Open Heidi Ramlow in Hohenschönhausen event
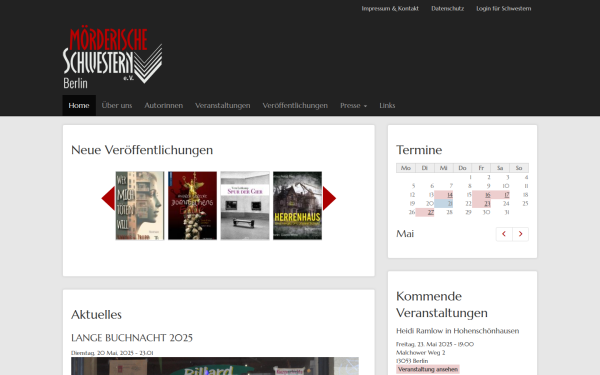The height and width of the screenshot is (375, 600). (457, 331)
